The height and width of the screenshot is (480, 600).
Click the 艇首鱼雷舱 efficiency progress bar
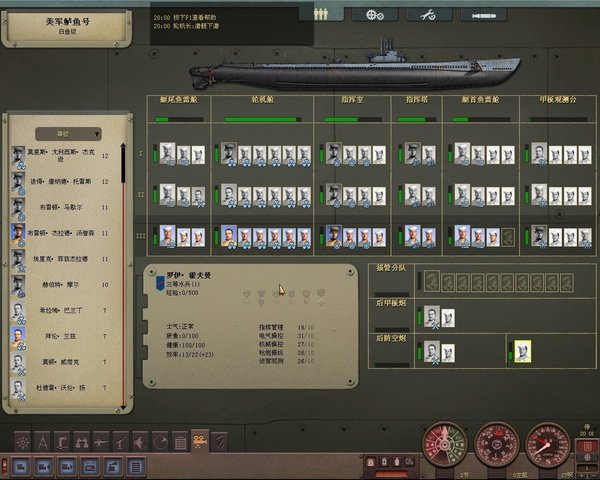pyautogui.click(x=481, y=119)
